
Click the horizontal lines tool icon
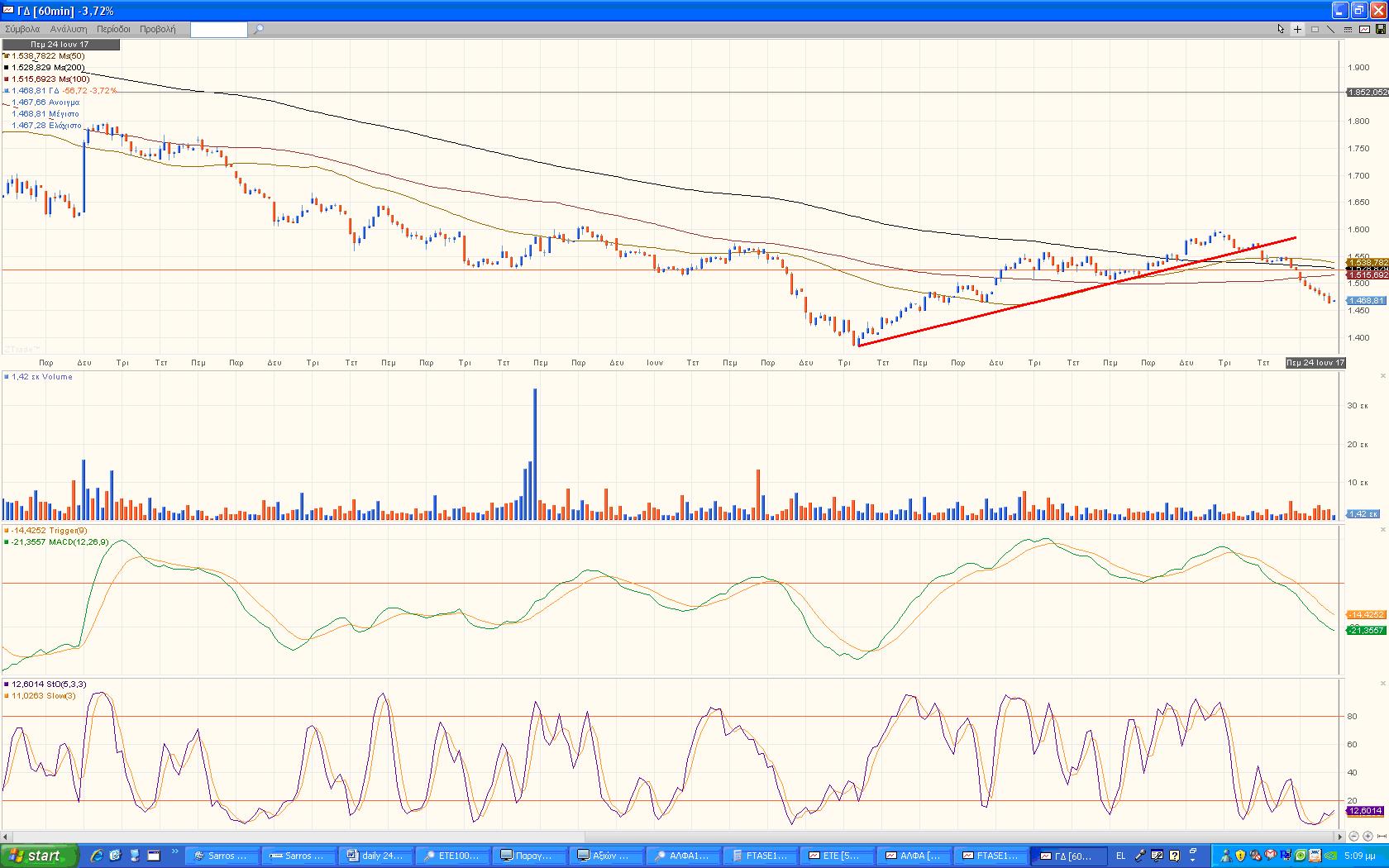tap(1347, 29)
